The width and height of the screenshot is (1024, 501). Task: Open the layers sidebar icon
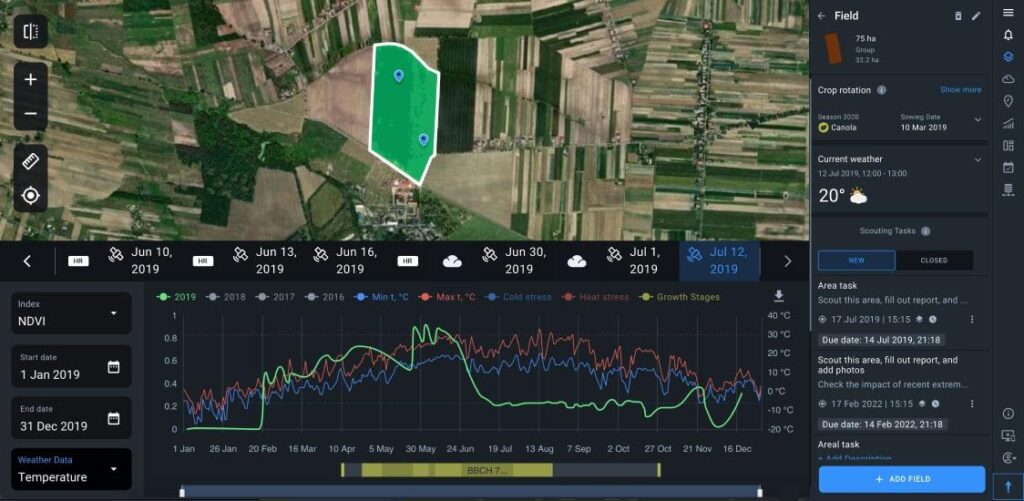1008,57
